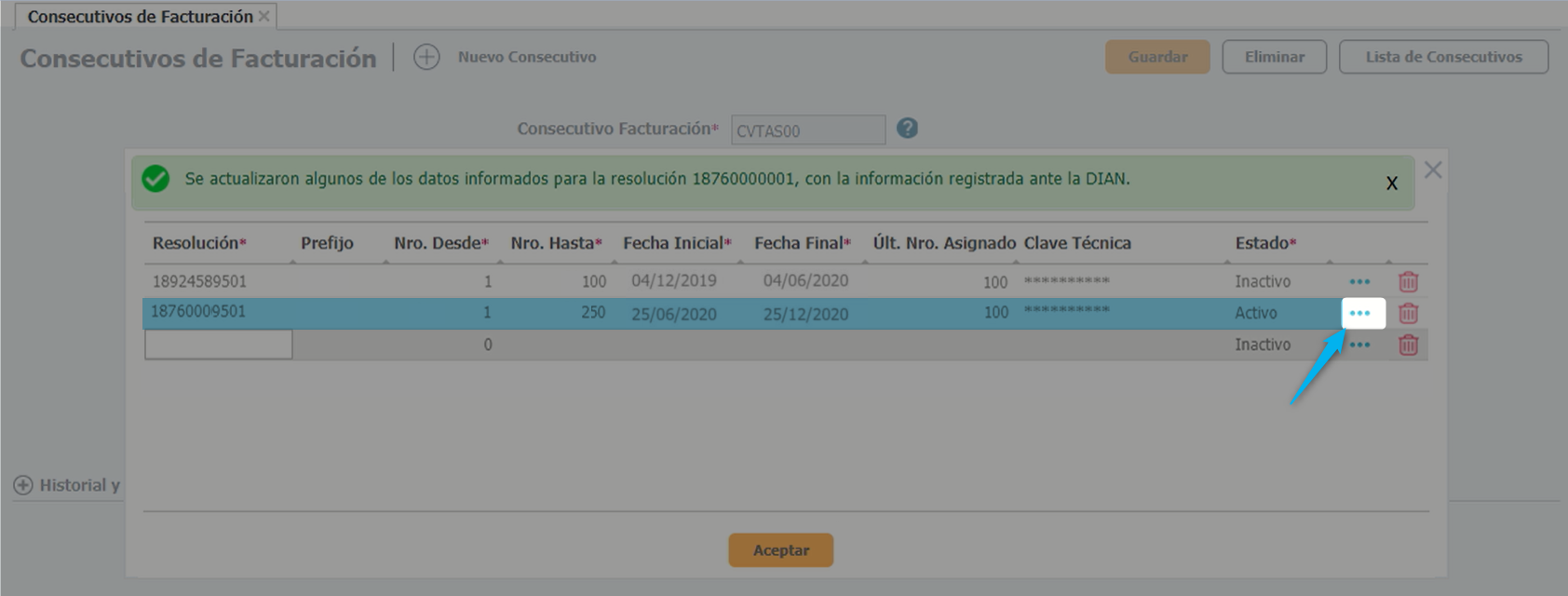Image resolution: width=1568 pixels, height=596 pixels.
Task: Click the blue help question mark icon
Action: (x=907, y=129)
